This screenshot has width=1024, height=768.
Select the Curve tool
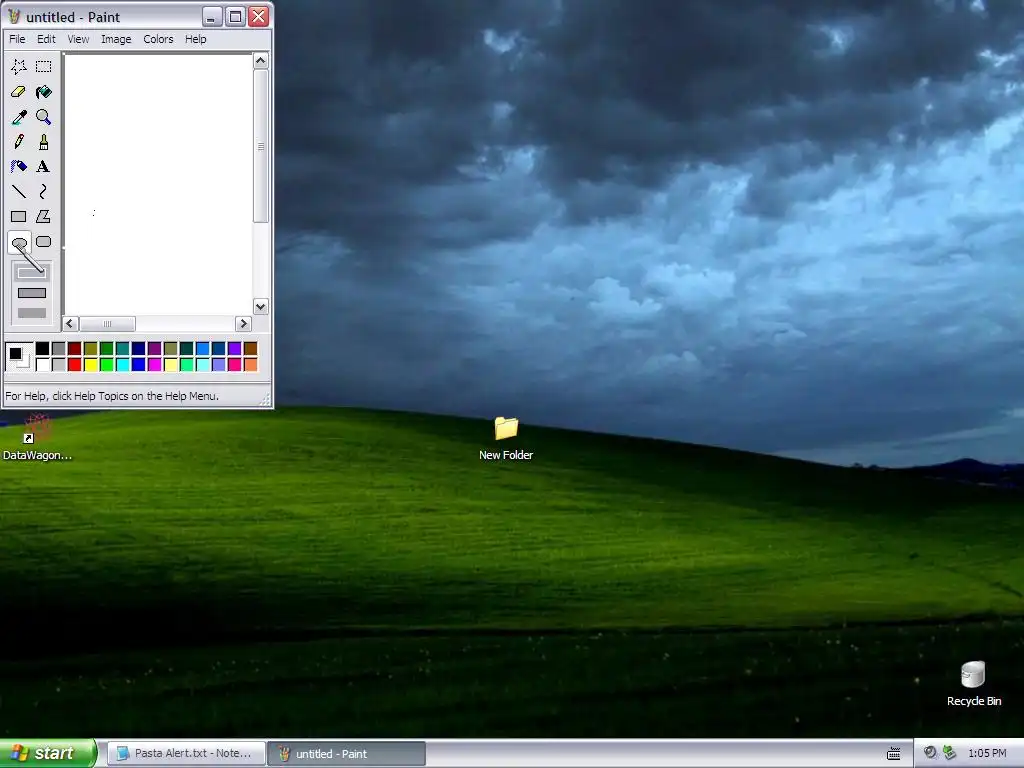point(44,191)
